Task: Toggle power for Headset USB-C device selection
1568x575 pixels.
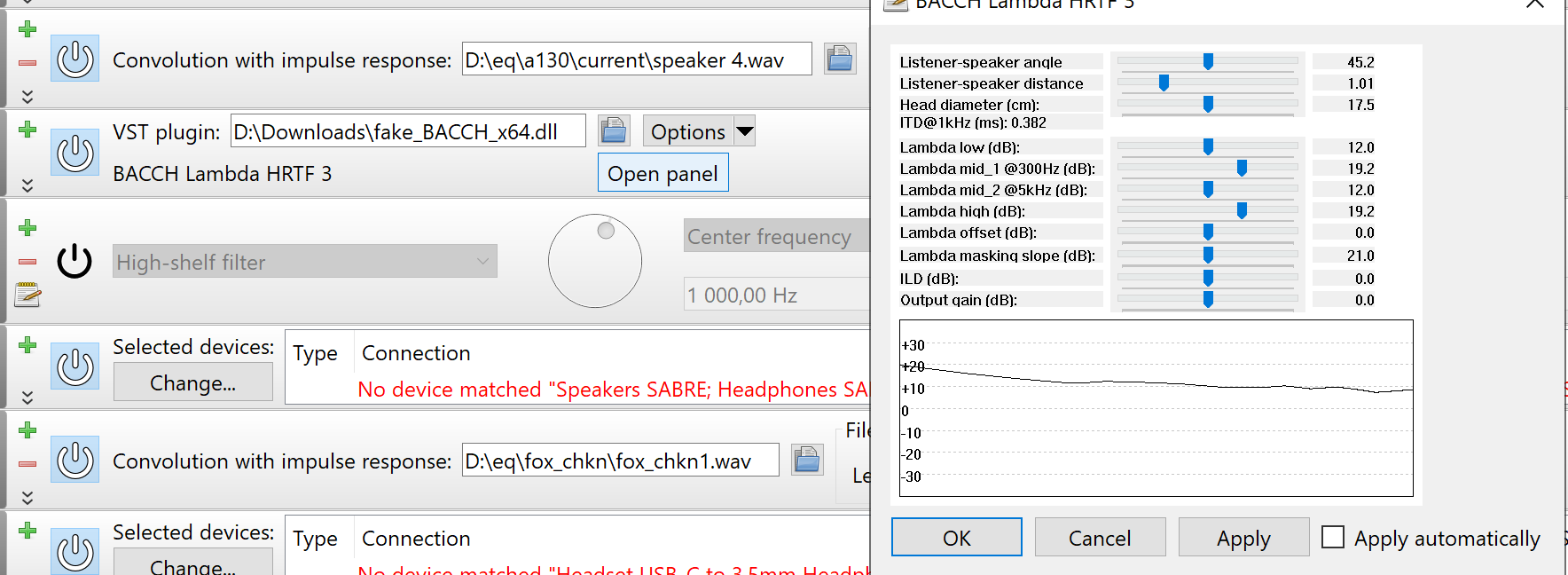Action: [x=74, y=552]
